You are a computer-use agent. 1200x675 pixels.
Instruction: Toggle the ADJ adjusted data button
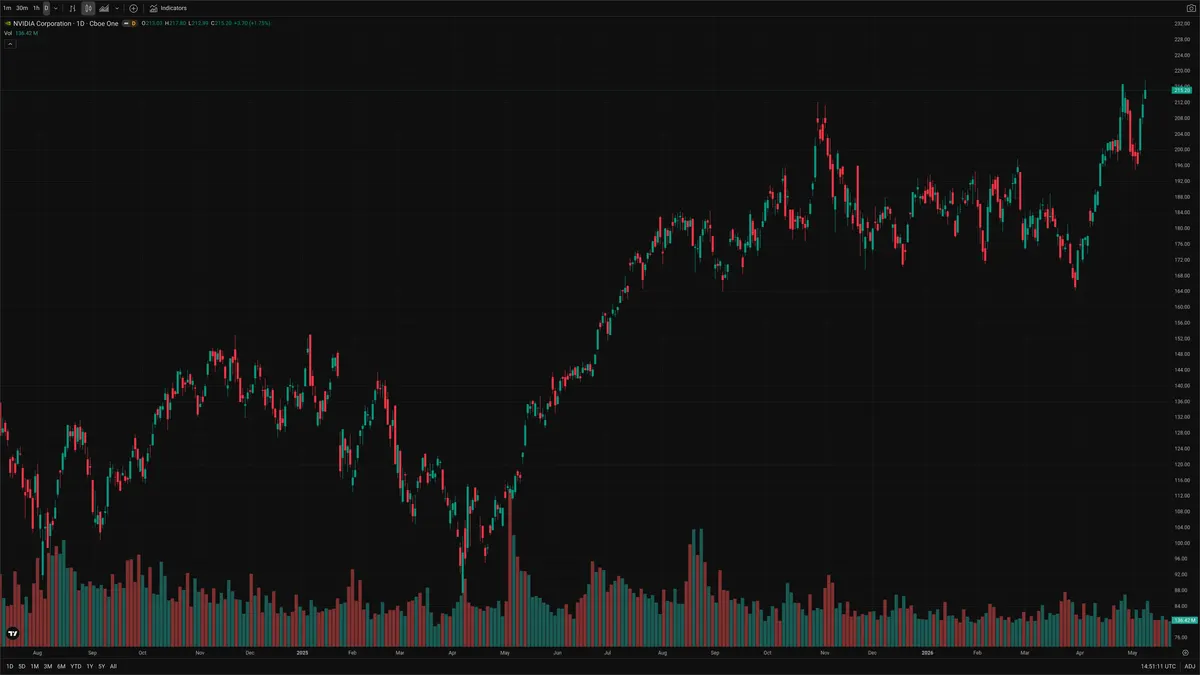pos(1190,666)
